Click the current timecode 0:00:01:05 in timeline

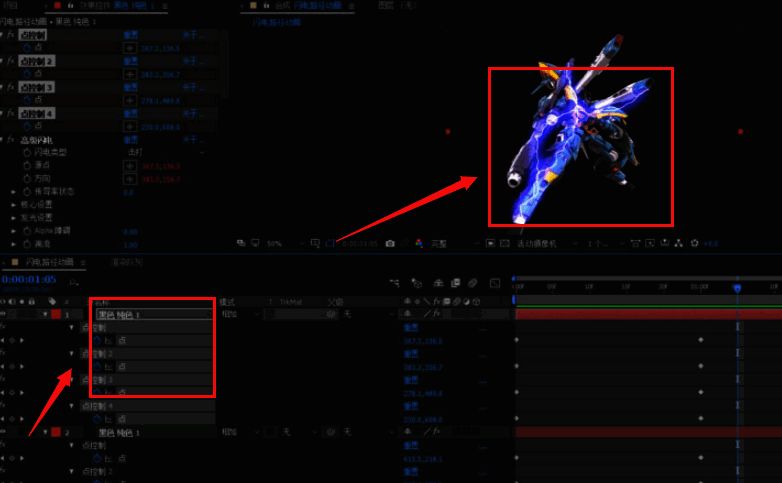click(x=29, y=279)
